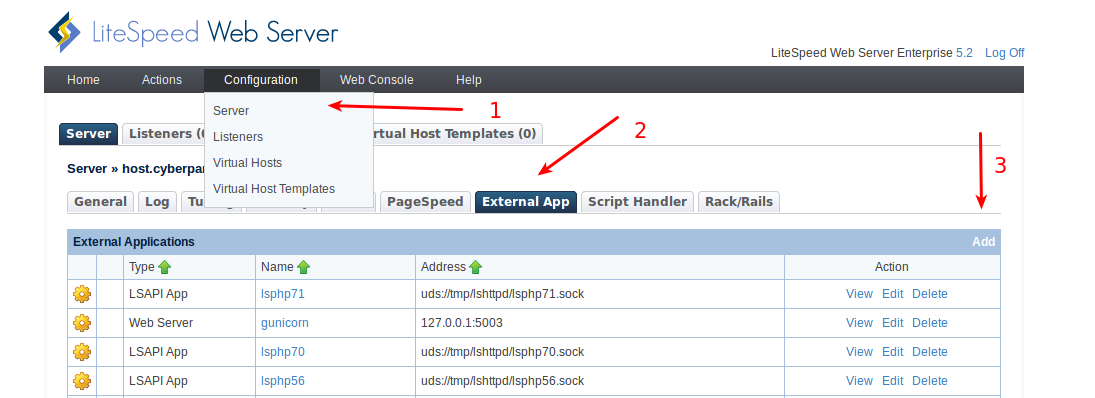Viewport: 1095px width, 398px height.
Task: Click address uds://tmp/lshttpd/lsphp56.sock
Action: (503, 381)
